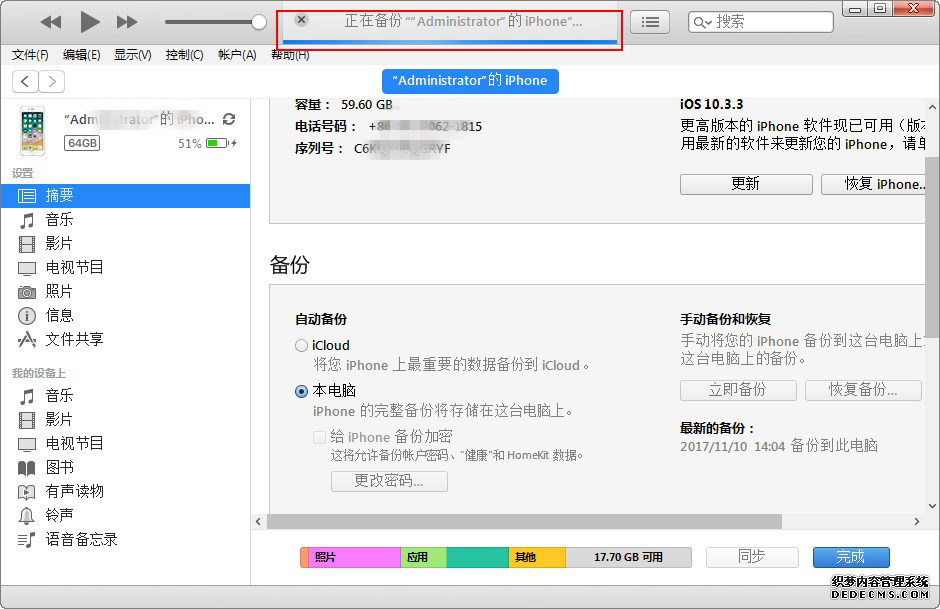The image size is (940, 609).
Task: Click the backup progress bar
Action: pos(450,41)
